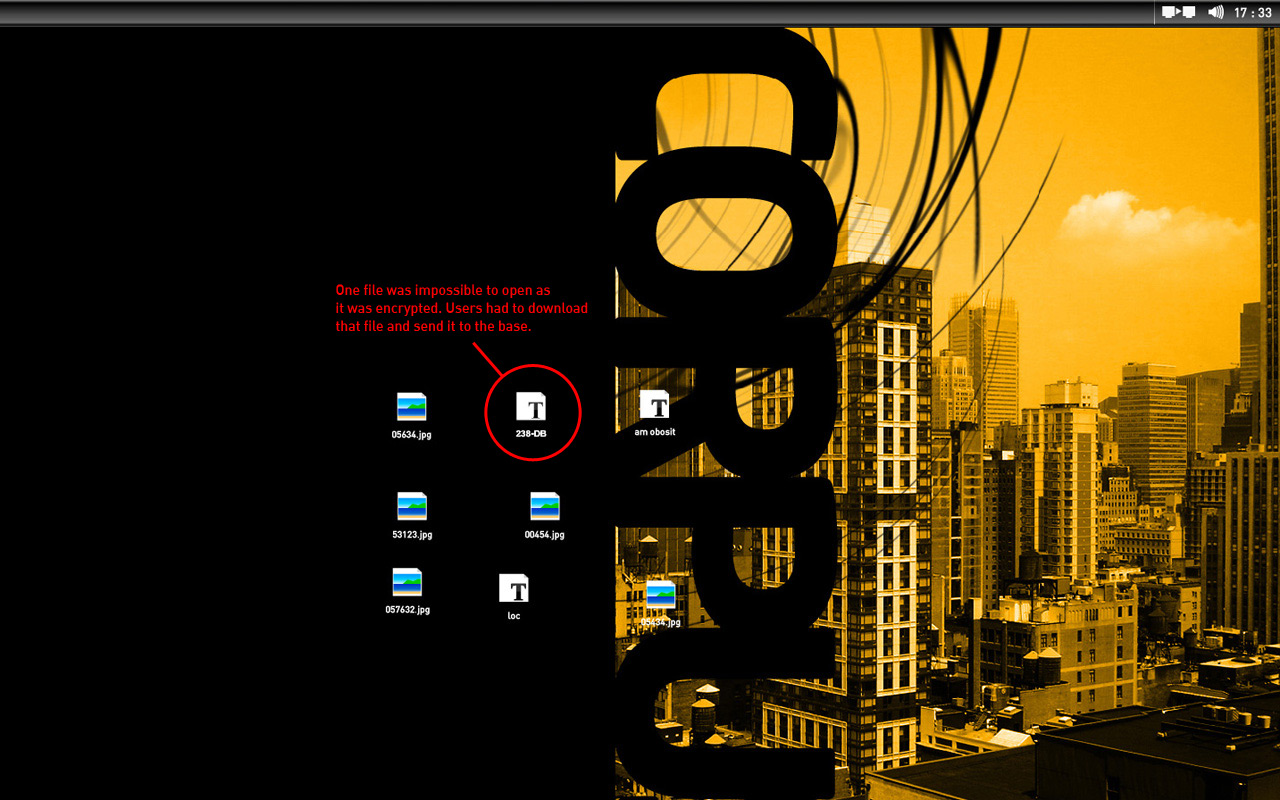Click the 17 : 33 clock
This screenshot has height=800, width=1280.
click(1253, 12)
